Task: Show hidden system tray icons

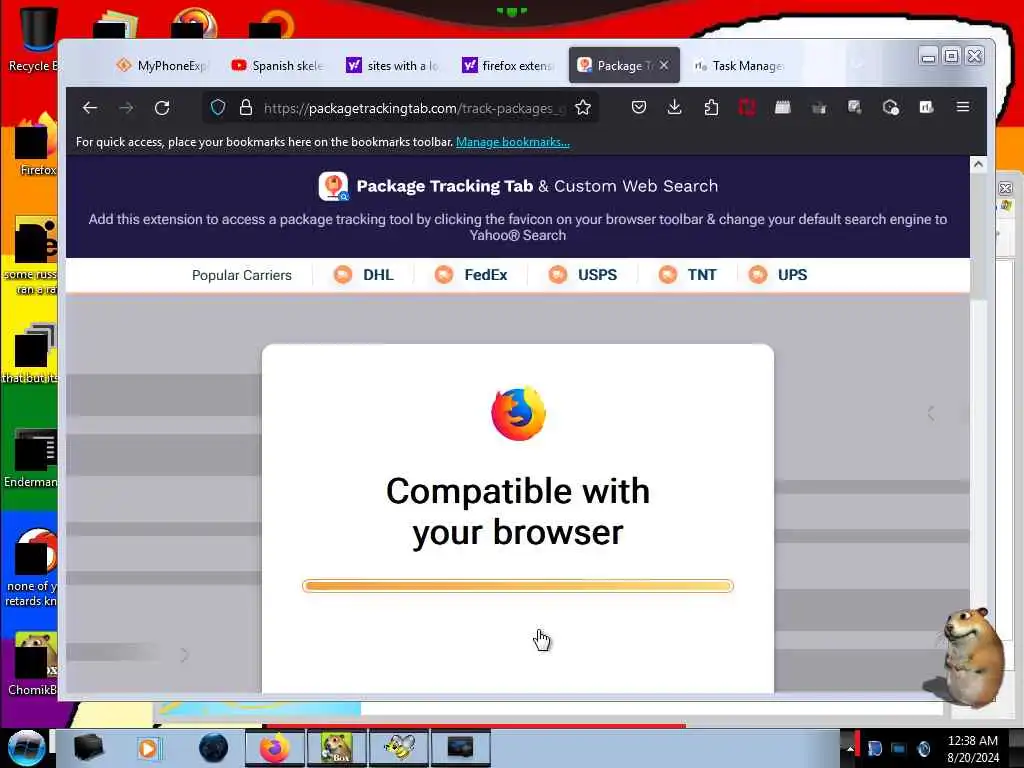Action: pyautogui.click(x=850, y=749)
